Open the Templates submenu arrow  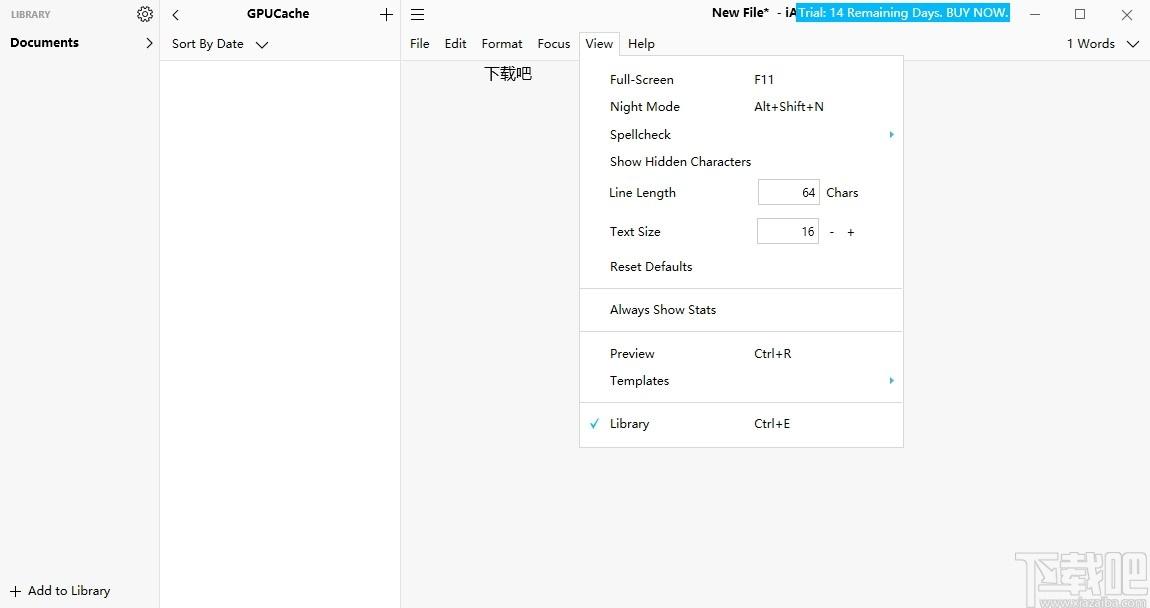pos(891,381)
